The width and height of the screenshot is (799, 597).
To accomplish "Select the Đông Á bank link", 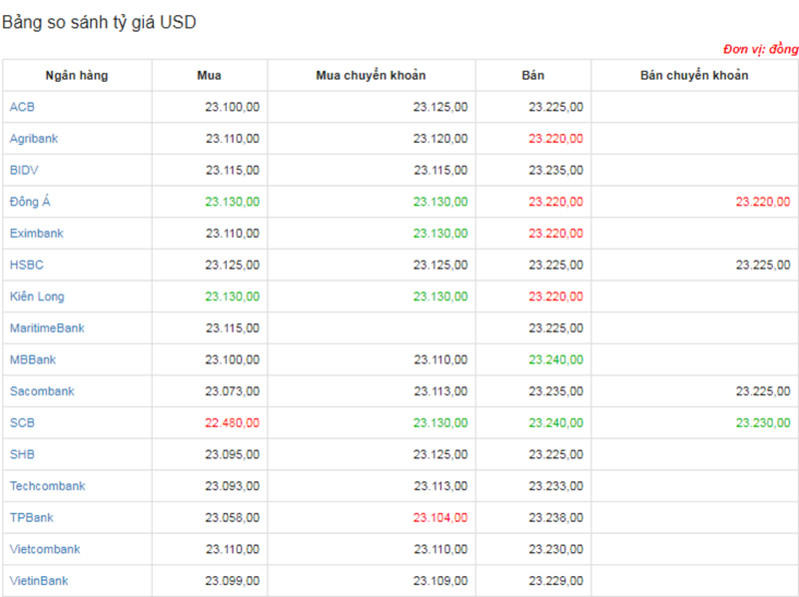I will pos(30,202).
